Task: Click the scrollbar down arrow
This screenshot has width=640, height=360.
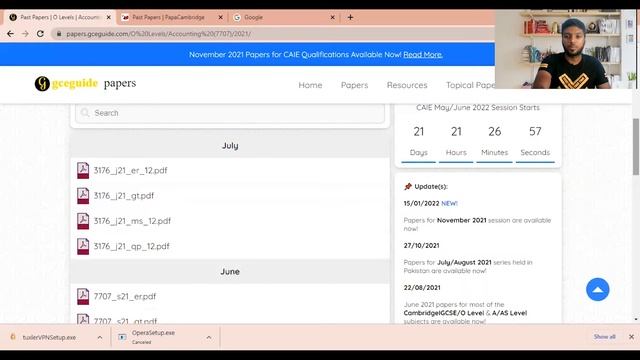Action: point(636,320)
